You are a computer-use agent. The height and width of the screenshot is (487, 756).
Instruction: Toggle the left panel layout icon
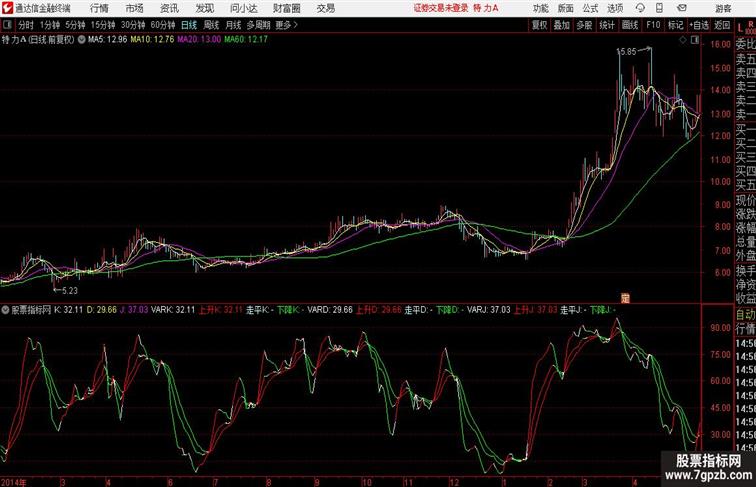(x=7, y=25)
